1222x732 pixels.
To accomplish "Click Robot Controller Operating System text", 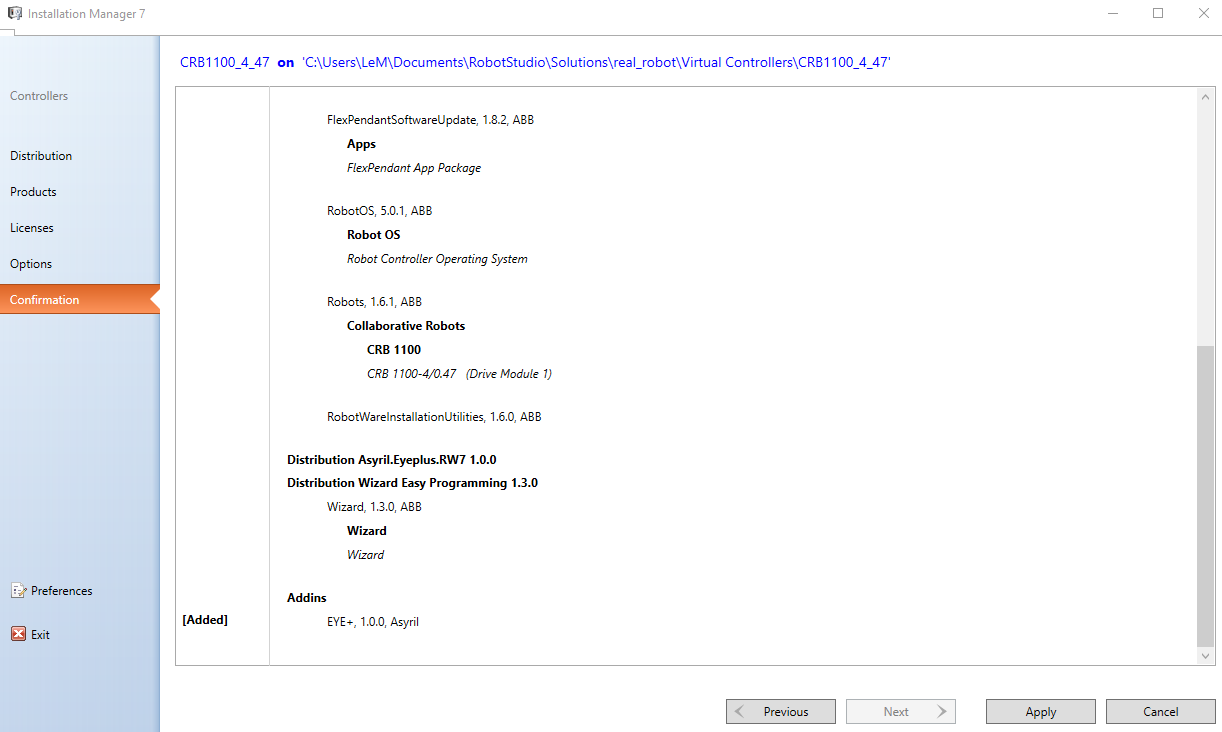I will pos(437,259).
